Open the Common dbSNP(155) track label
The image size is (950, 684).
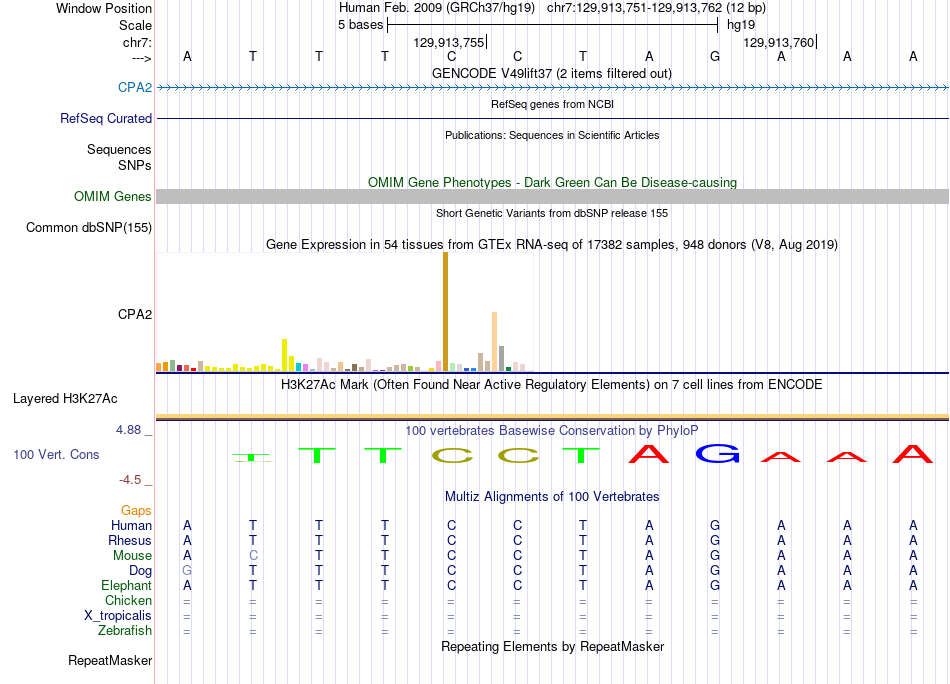coord(88,227)
